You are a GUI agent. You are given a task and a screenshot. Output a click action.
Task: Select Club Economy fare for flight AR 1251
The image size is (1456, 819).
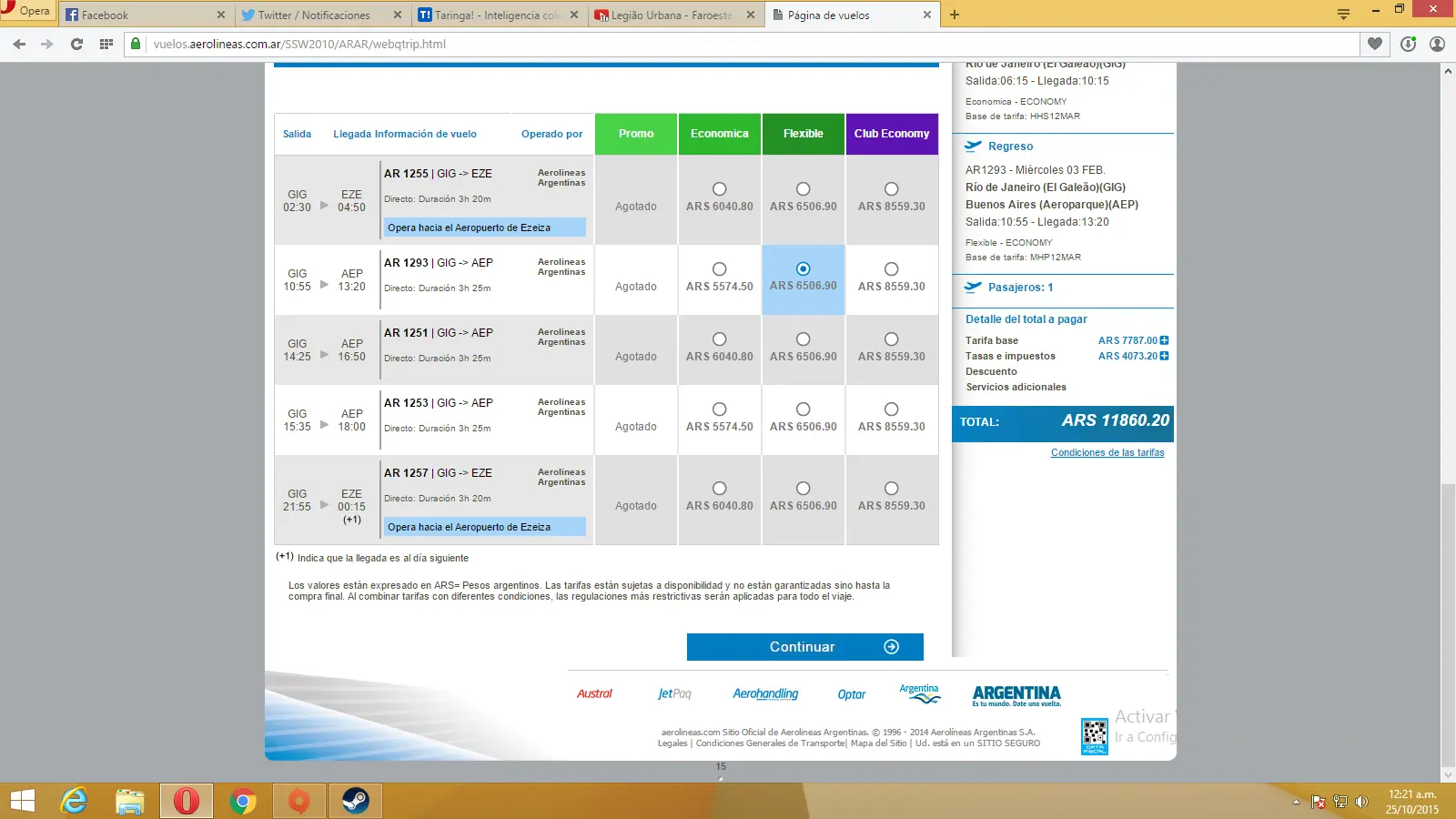click(x=892, y=339)
